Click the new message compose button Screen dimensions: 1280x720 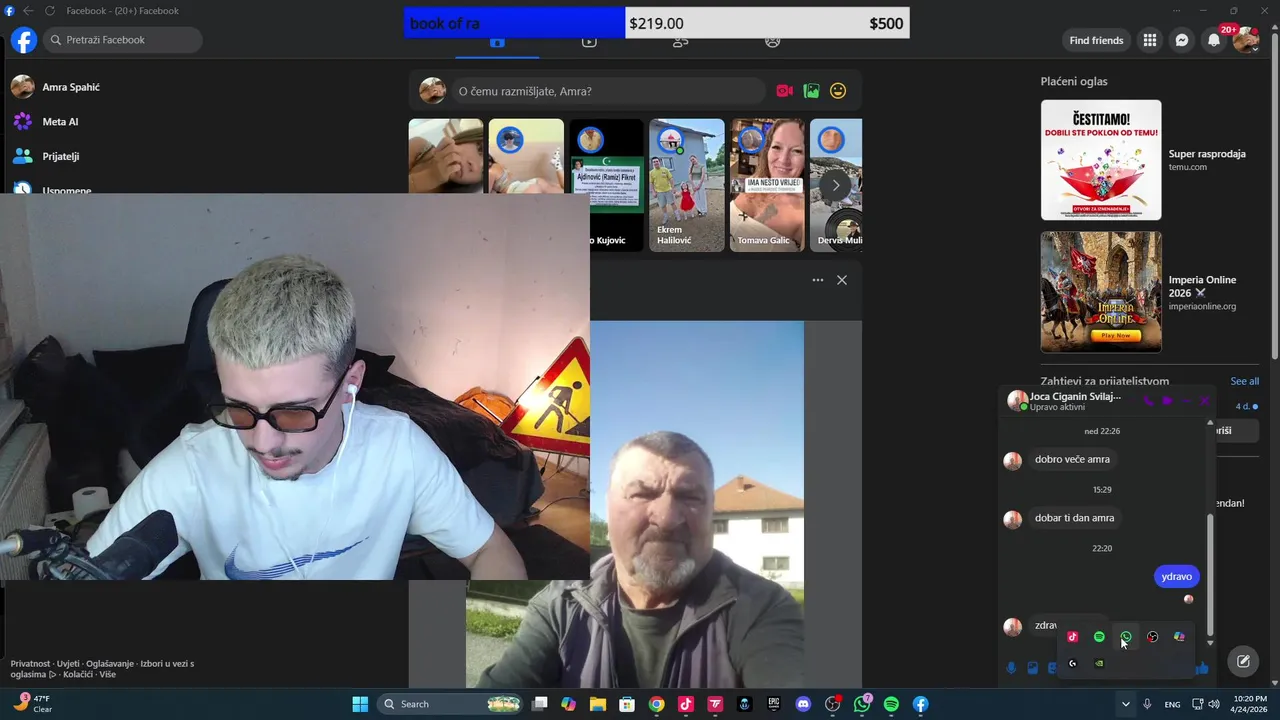[1243, 661]
